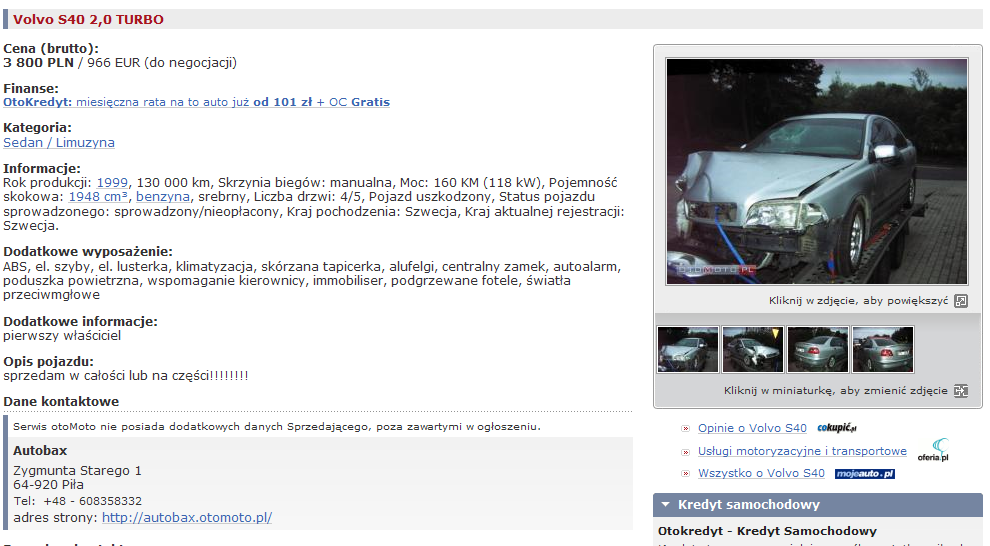990x546 pixels.
Task: Open the autobax.otomoto.pl website link
Action: pyautogui.click(x=187, y=518)
